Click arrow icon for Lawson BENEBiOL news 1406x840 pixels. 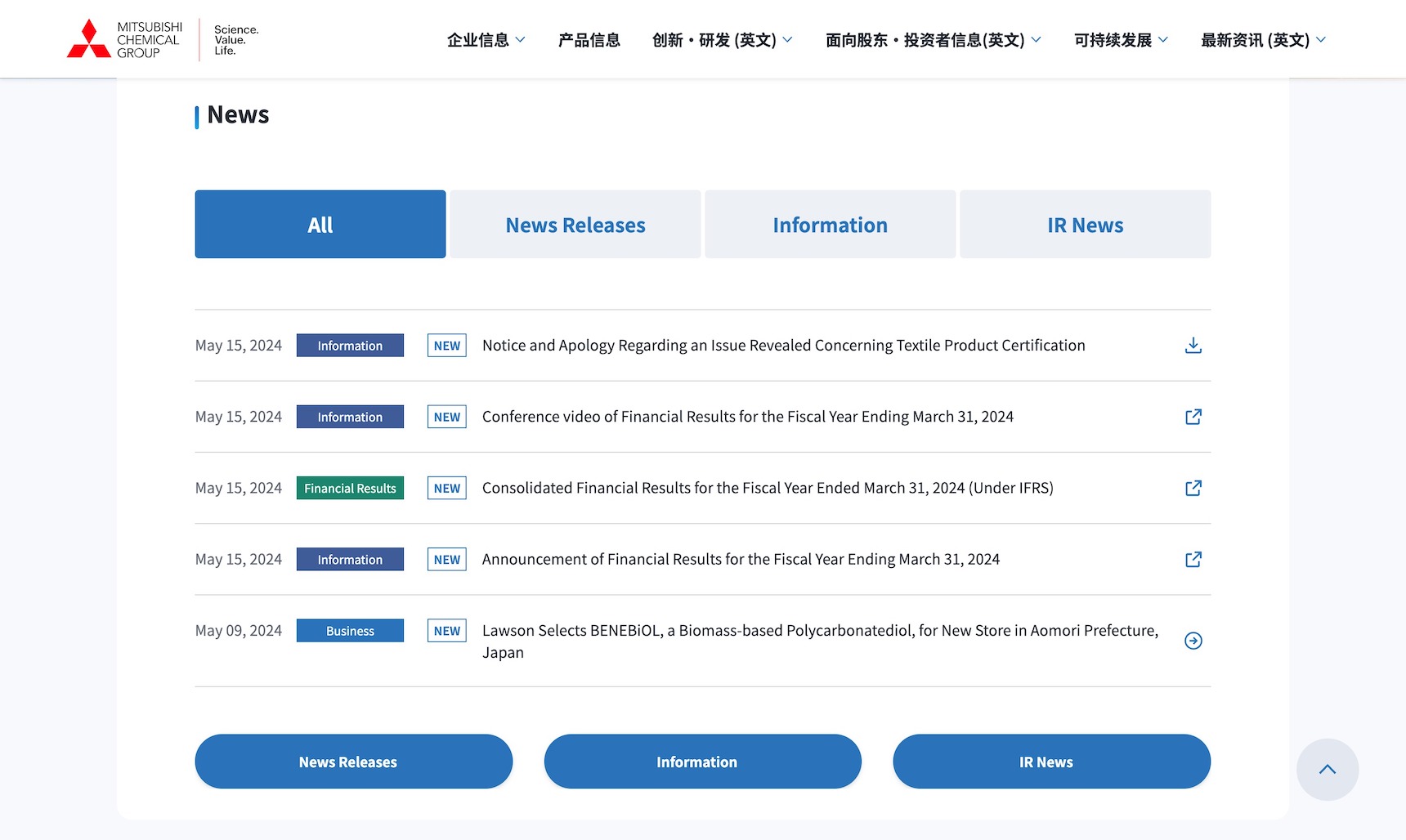tap(1193, 641)
